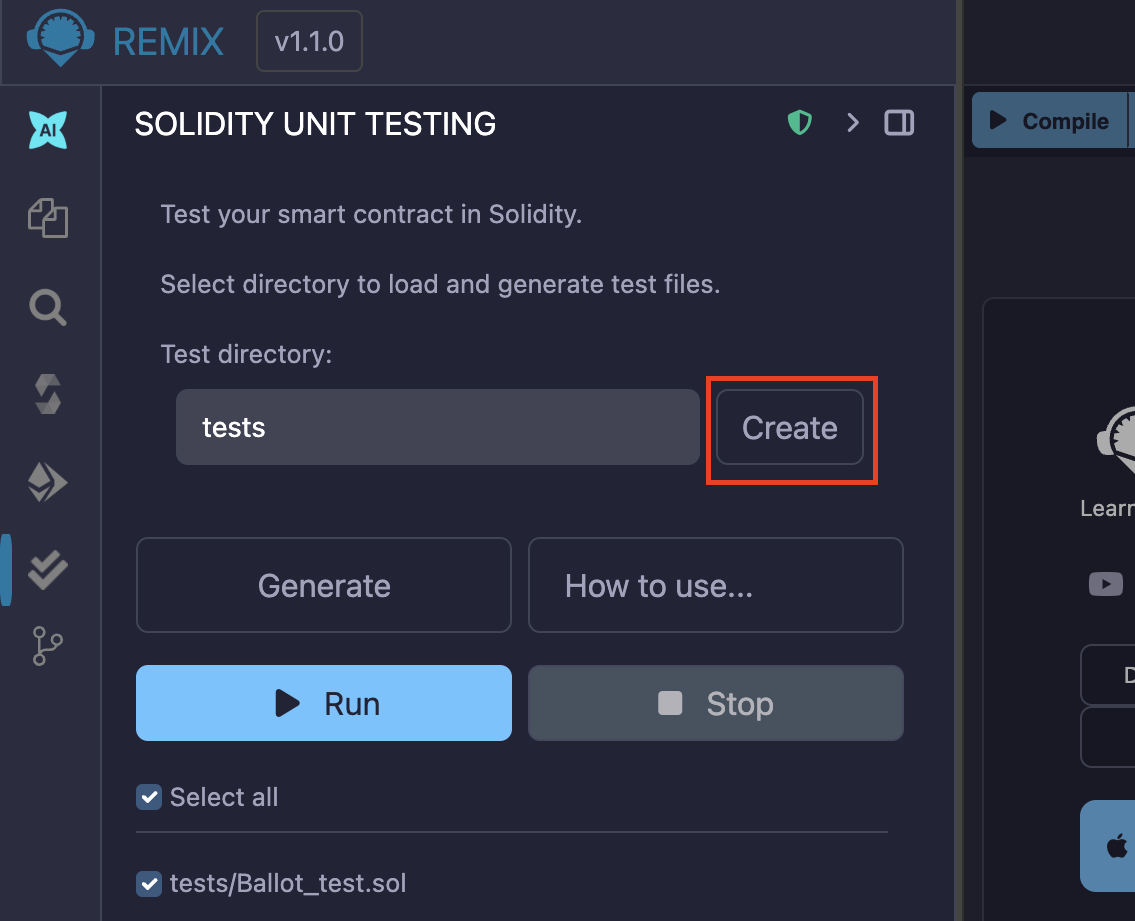Stop the running tests

pyautogui.click(x=716, y=703)
